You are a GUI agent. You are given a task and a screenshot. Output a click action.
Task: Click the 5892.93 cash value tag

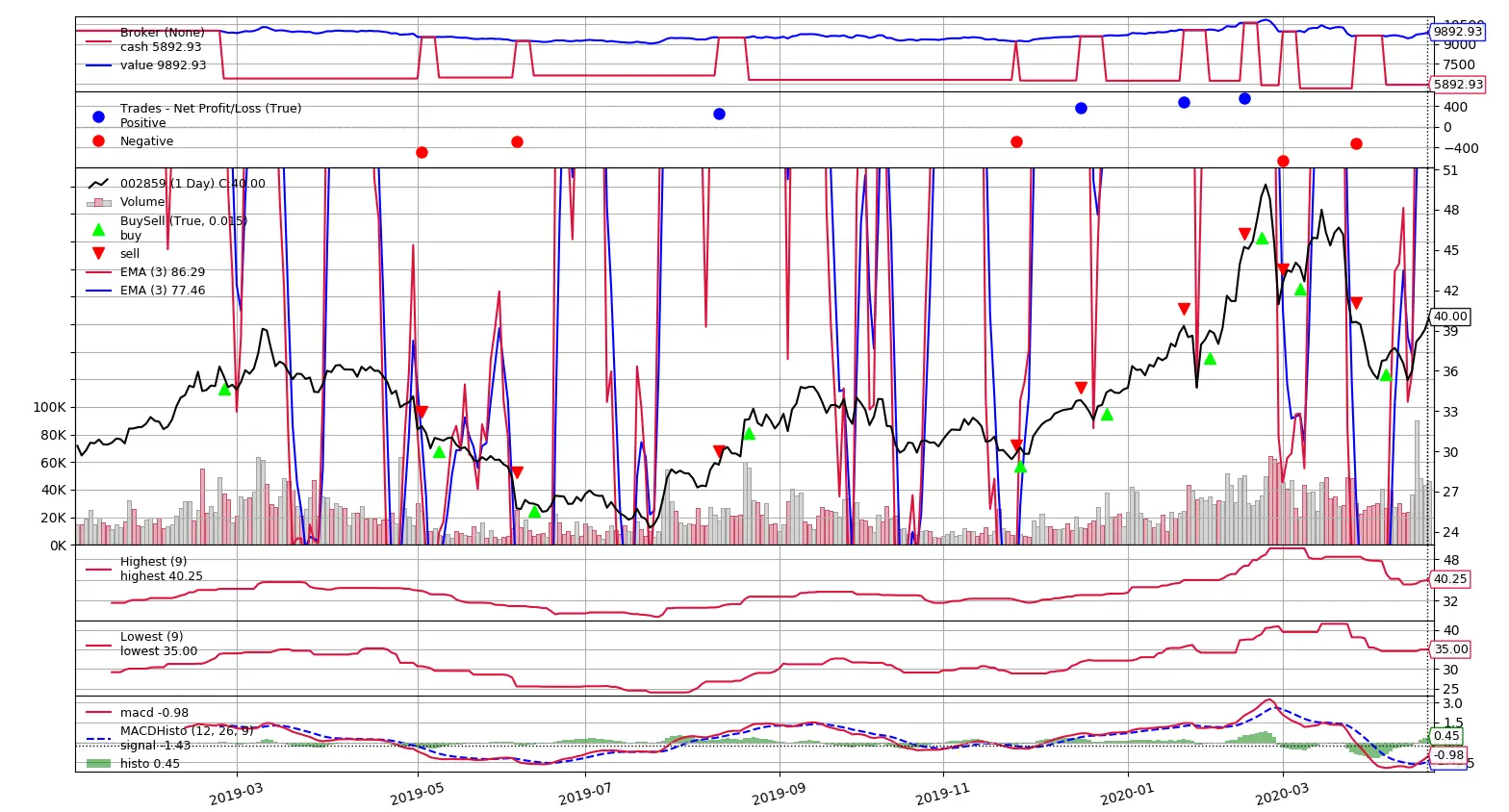1457,85
